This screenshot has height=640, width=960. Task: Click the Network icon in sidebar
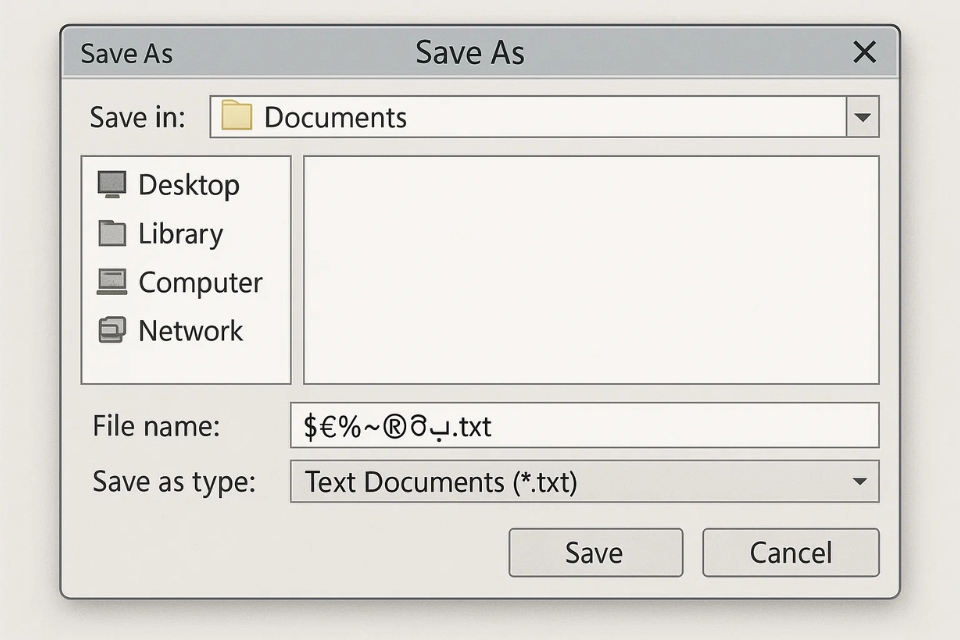pyautogui.click(x=112, y=331)
